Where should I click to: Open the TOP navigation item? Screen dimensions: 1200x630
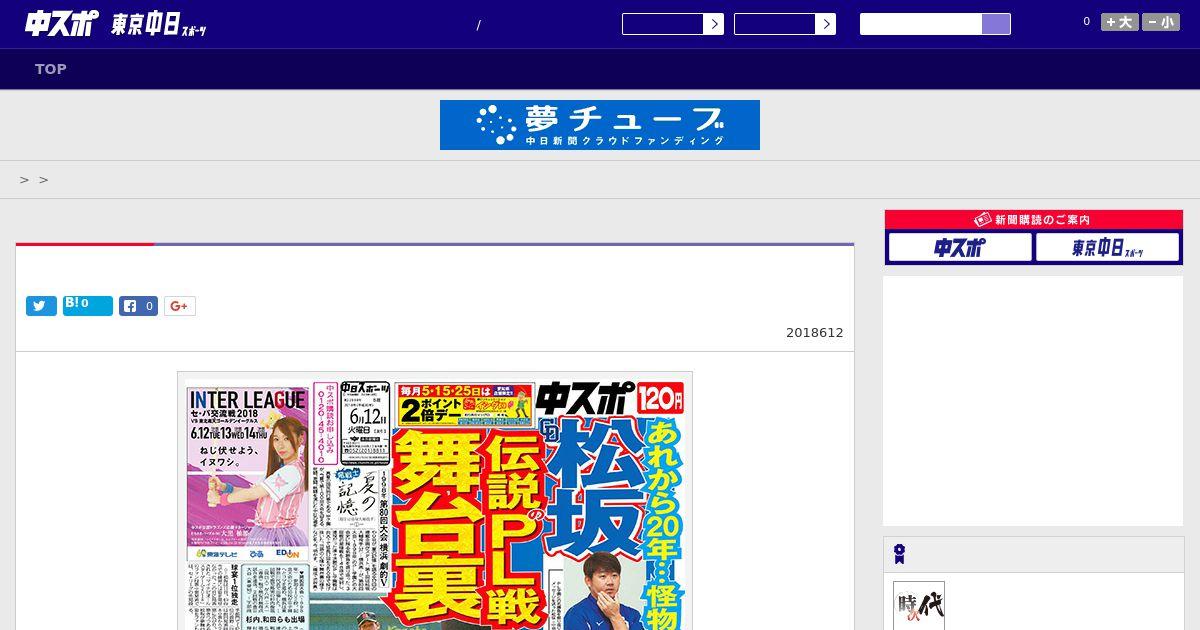(x=51, y=69)
